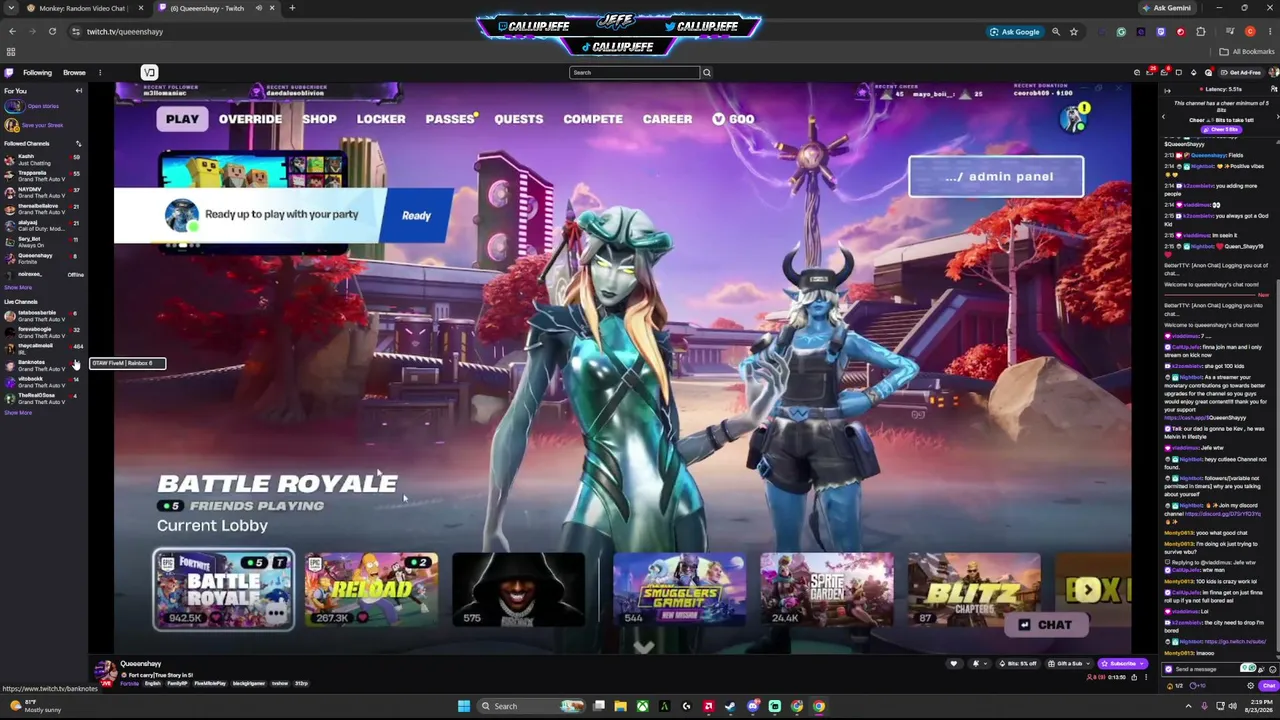Click the Get Ad-Free button
The width and height of the screenshot is (1280, 720).
(x=1241, y=72)
